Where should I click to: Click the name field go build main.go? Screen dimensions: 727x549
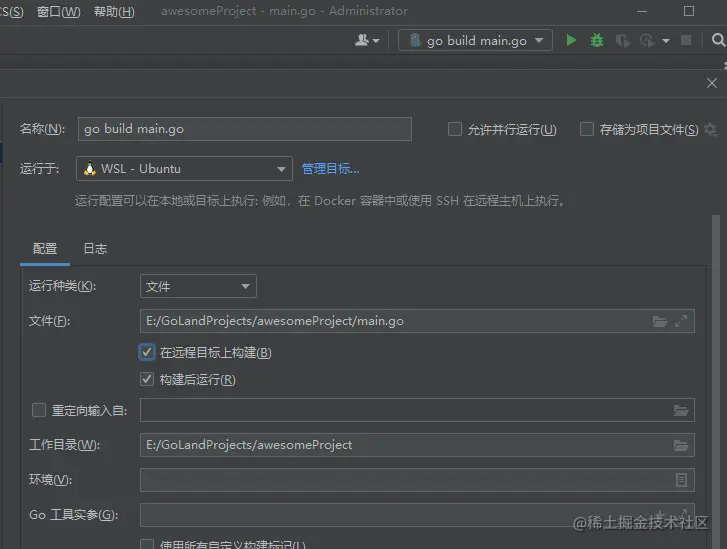[245, 129]
